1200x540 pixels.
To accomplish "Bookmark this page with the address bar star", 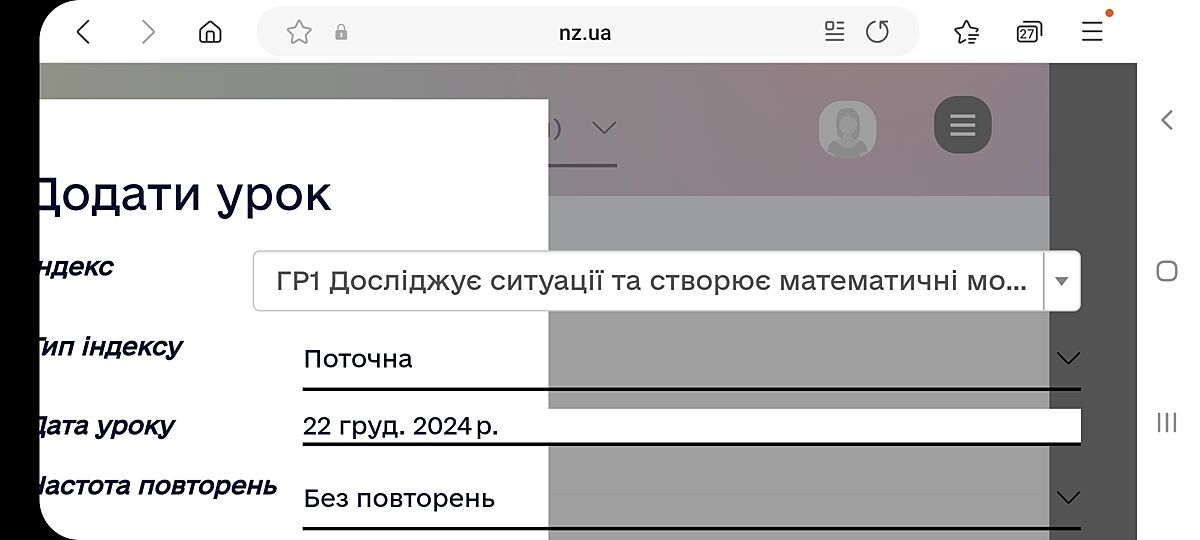I will point(299,33).
